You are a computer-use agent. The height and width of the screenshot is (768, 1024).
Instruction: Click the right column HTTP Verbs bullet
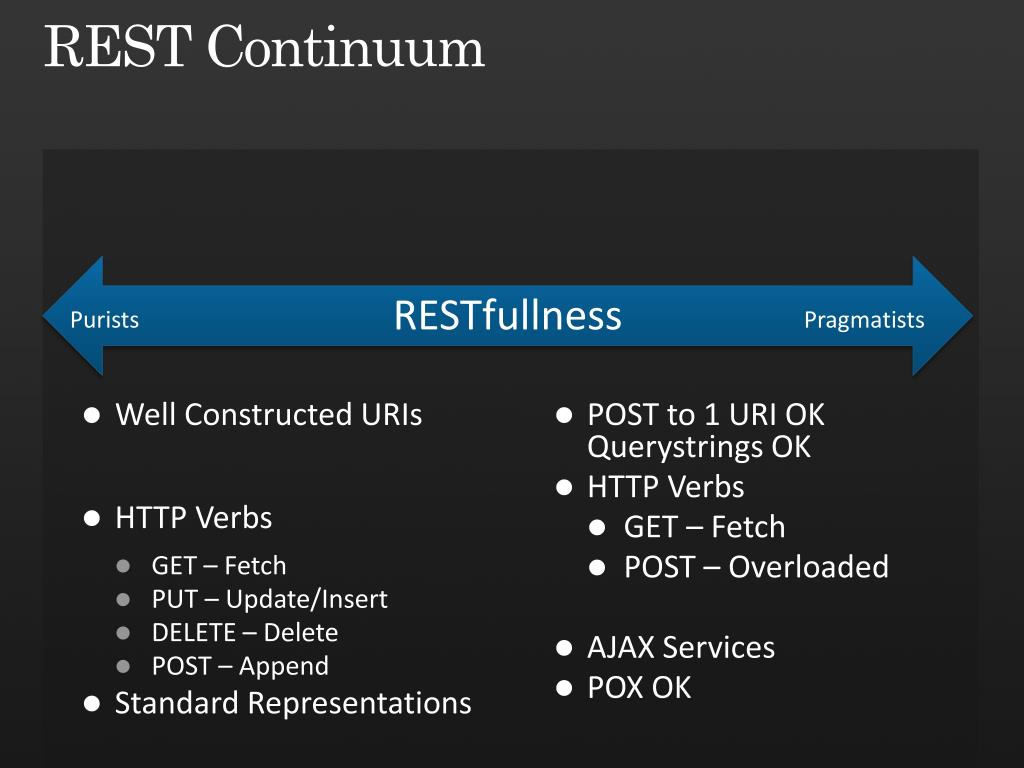[665, 487]
